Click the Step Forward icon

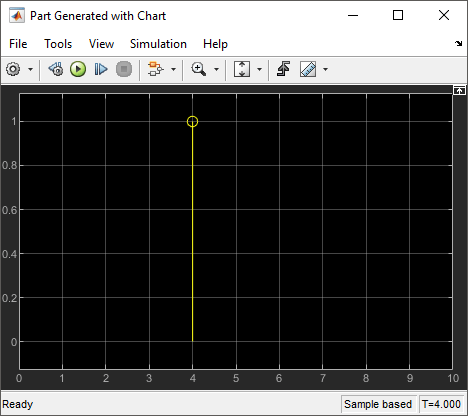point(101,69)
